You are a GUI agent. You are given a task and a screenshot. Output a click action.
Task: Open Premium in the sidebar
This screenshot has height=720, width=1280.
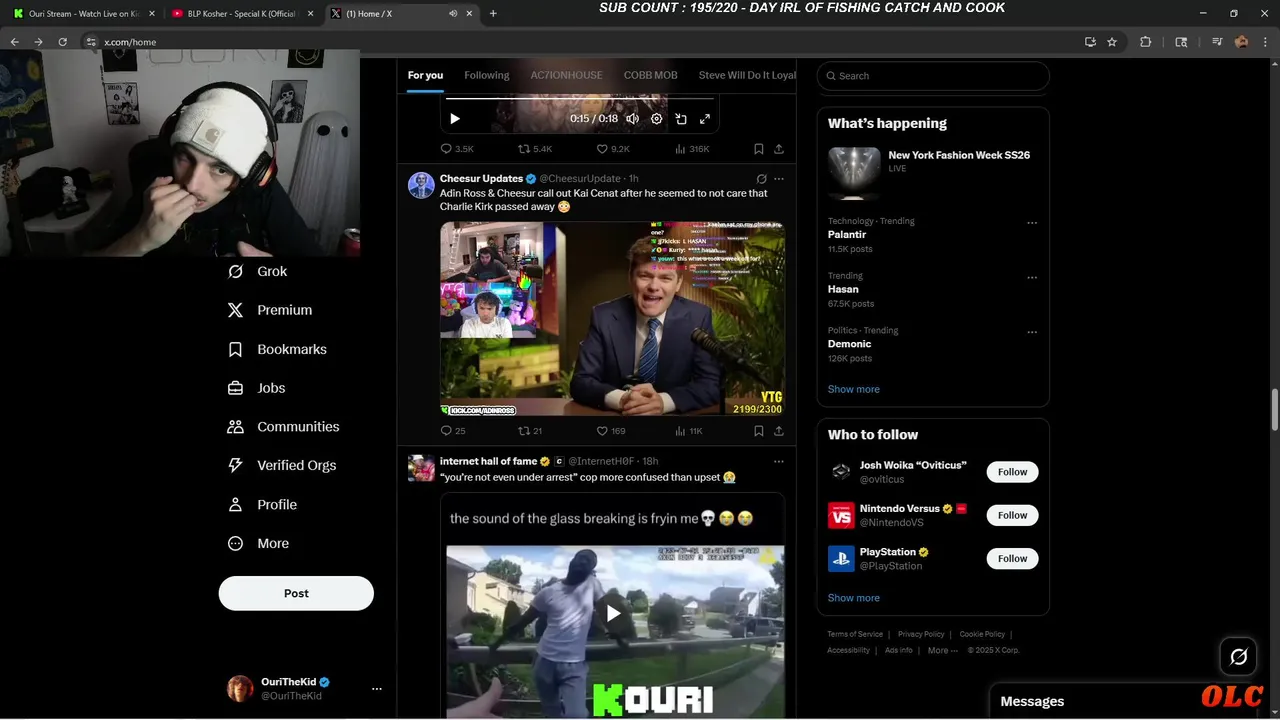(x=270, y=310)
